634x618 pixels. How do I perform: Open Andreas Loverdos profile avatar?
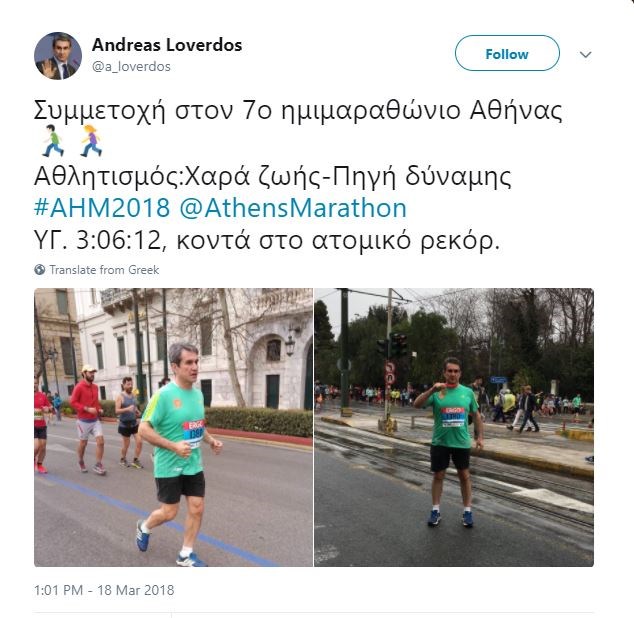click(x=58, y=56)
